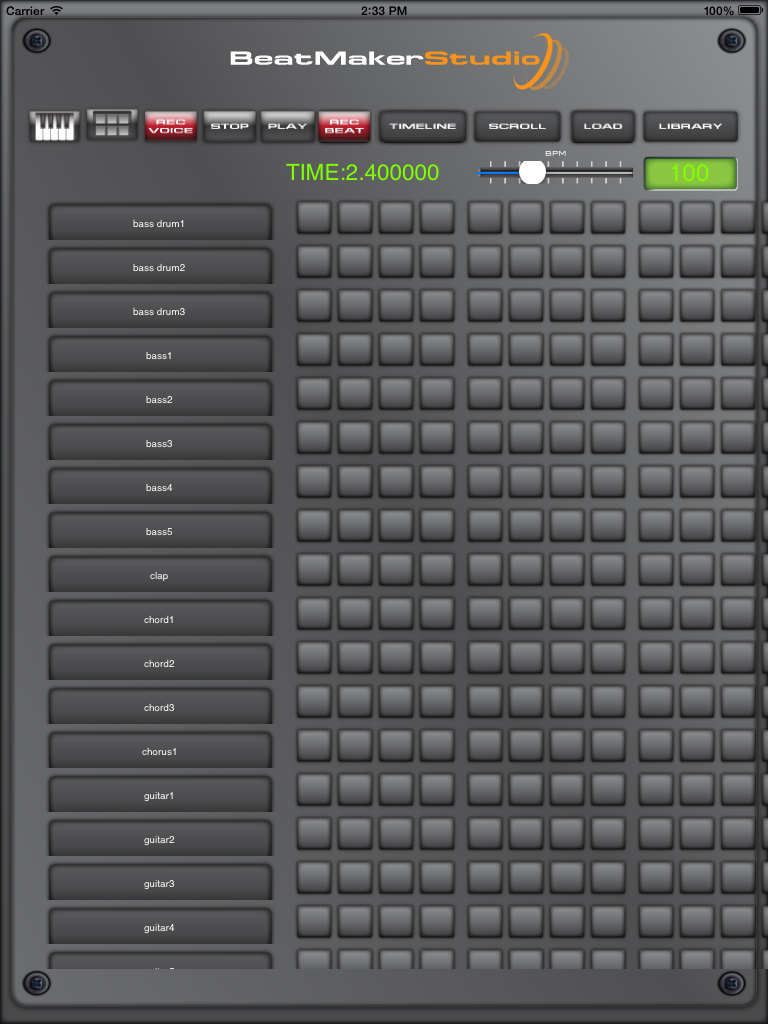Select the bass3 track

(x=159, y=443)
